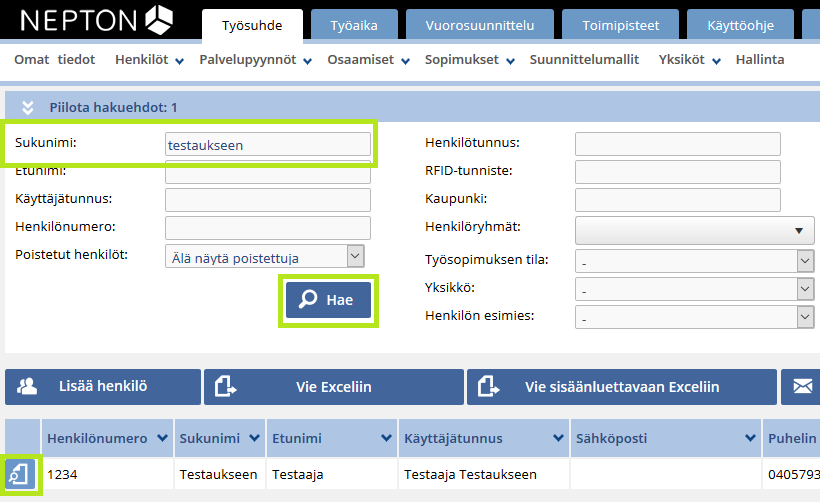This screenshot has width=820, height=502.
Task: Click Vie sisäänluettavaan Exceliin button
Action: coord(622,386)
